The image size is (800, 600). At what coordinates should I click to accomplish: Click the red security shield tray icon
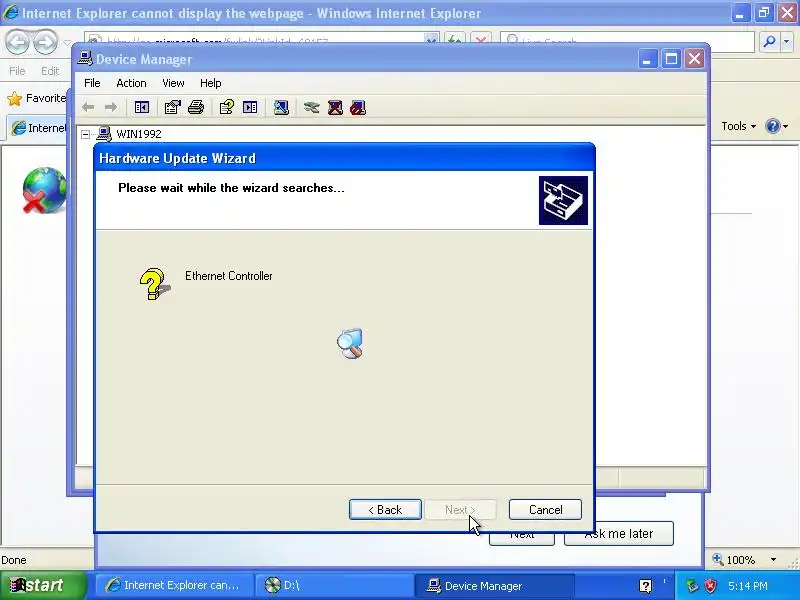[x=710, y=586]
